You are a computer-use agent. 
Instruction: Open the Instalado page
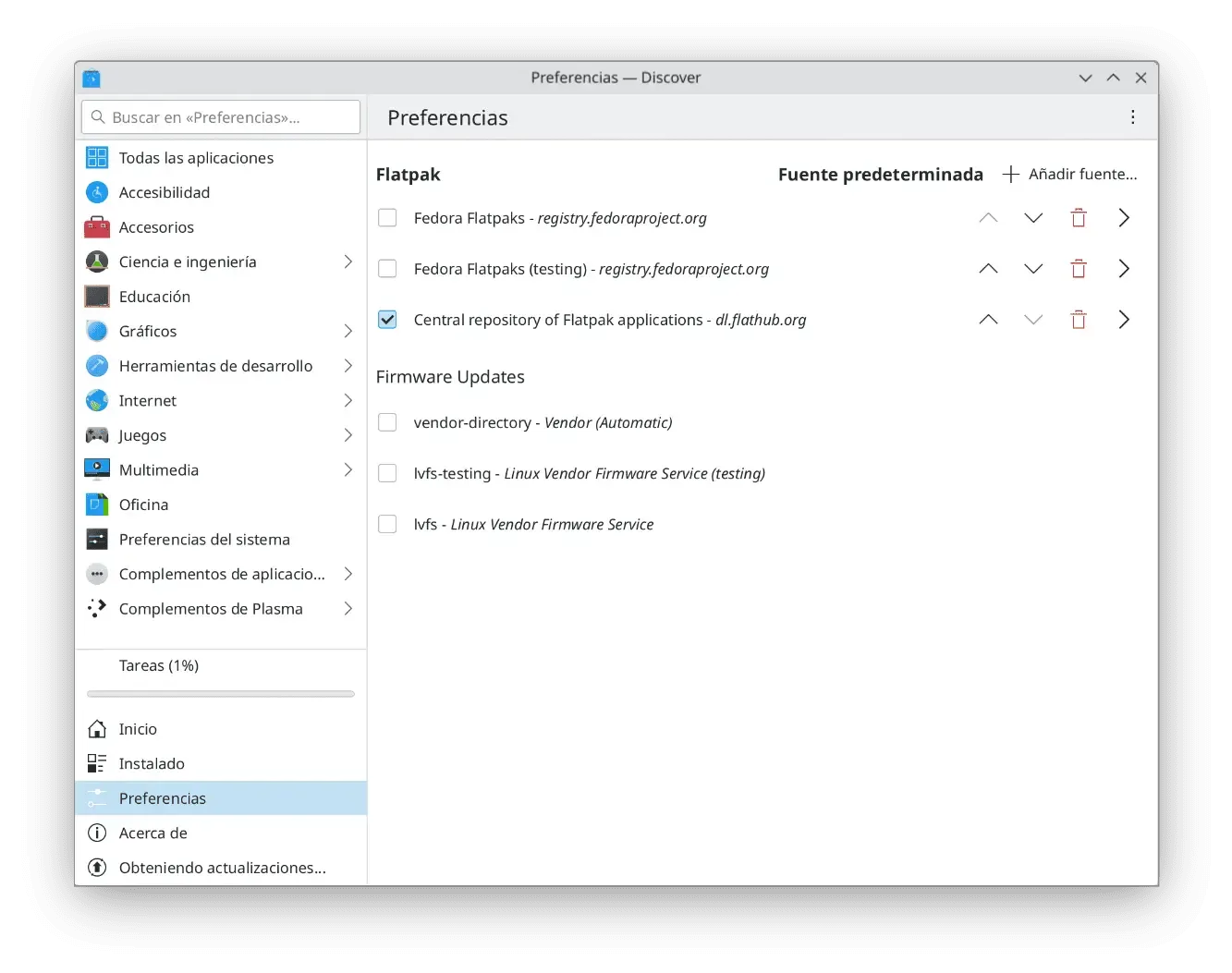click(221, 763)
